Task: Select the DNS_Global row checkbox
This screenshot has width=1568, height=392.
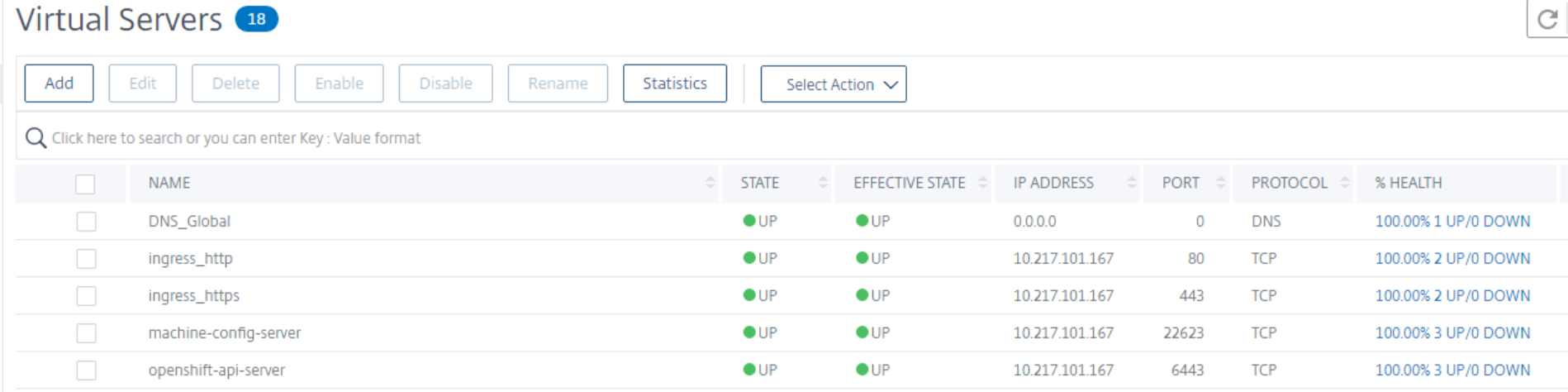Action: click(86, 222)
